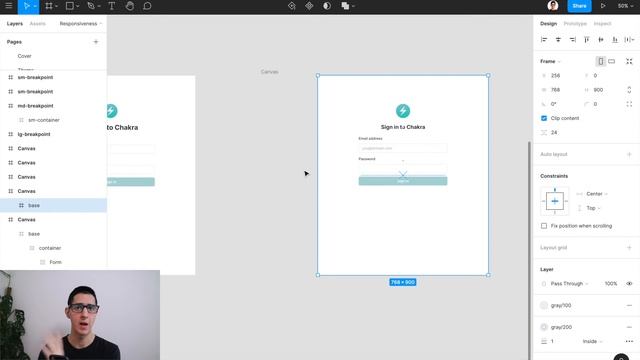The image size is (640, 360).
Task: Click Align left icon
Action: tap(544, 40)
